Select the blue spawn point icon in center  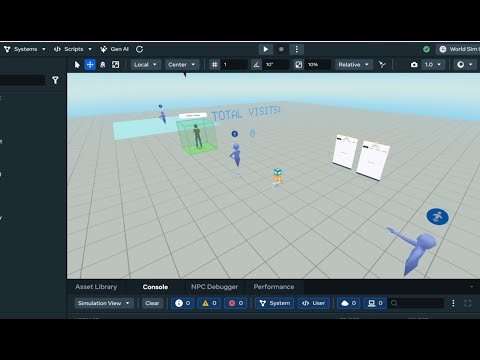click(x=235, y=134)
